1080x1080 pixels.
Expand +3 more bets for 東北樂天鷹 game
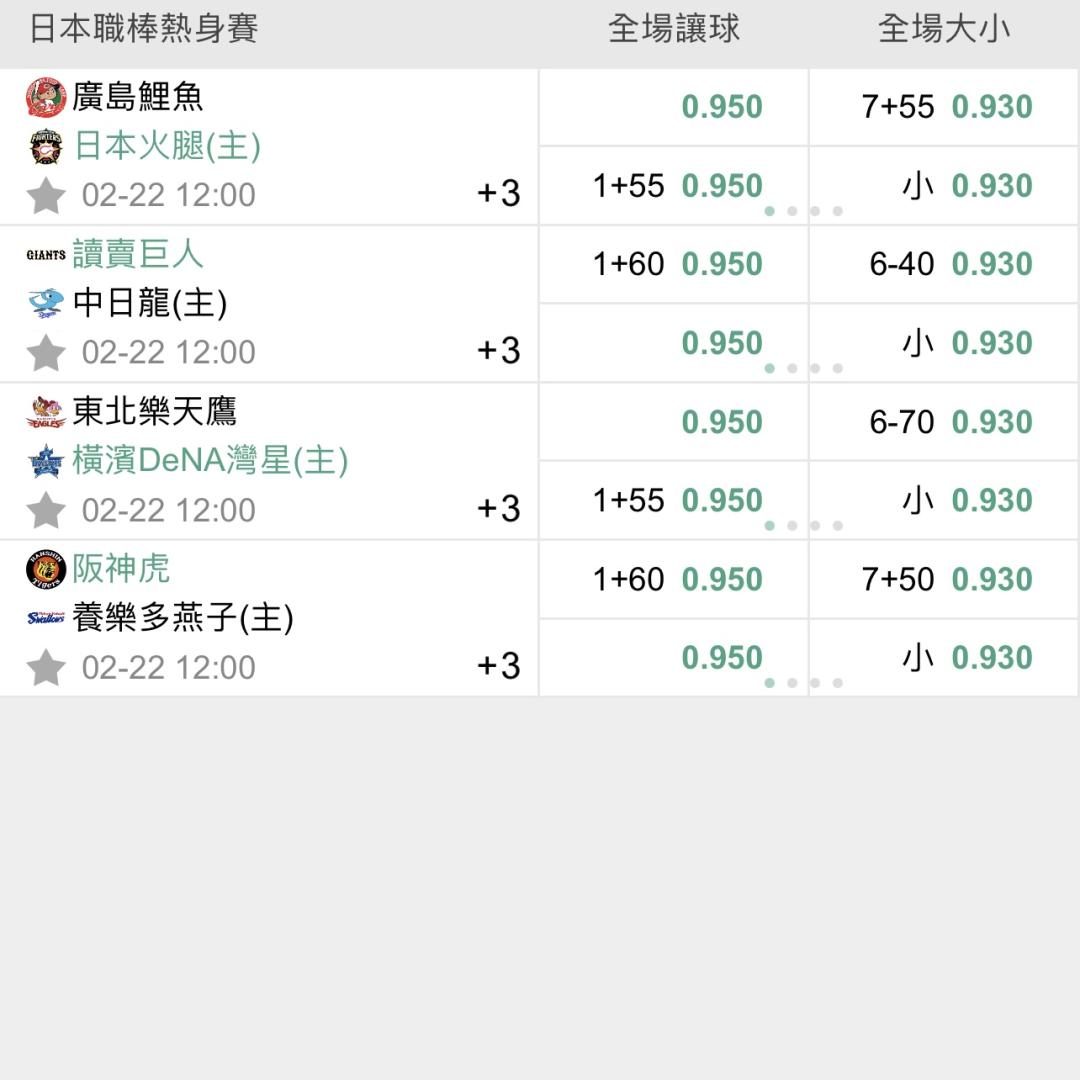[498, 508]
